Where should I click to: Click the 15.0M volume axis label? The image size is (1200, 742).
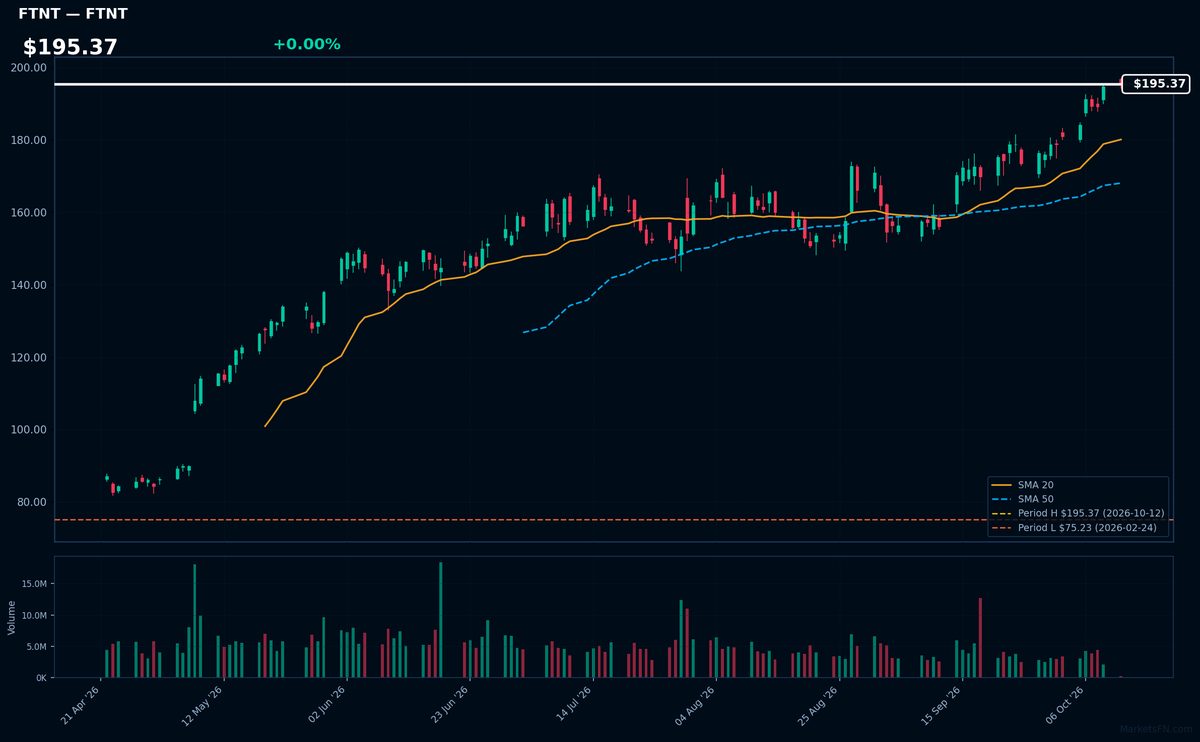coord(32,583)
